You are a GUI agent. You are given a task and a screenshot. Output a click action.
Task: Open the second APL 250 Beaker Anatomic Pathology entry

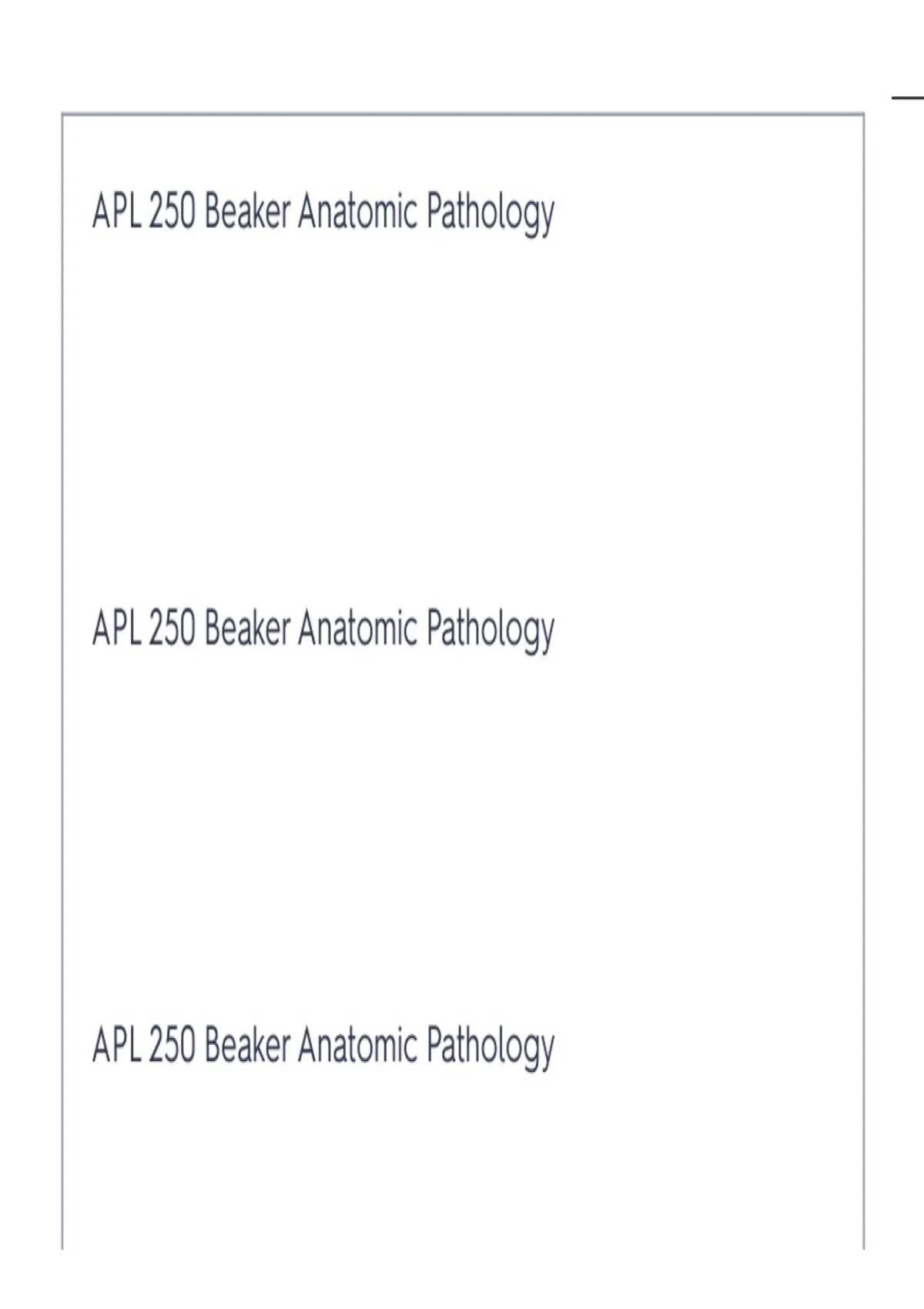(x=323, y=630)
